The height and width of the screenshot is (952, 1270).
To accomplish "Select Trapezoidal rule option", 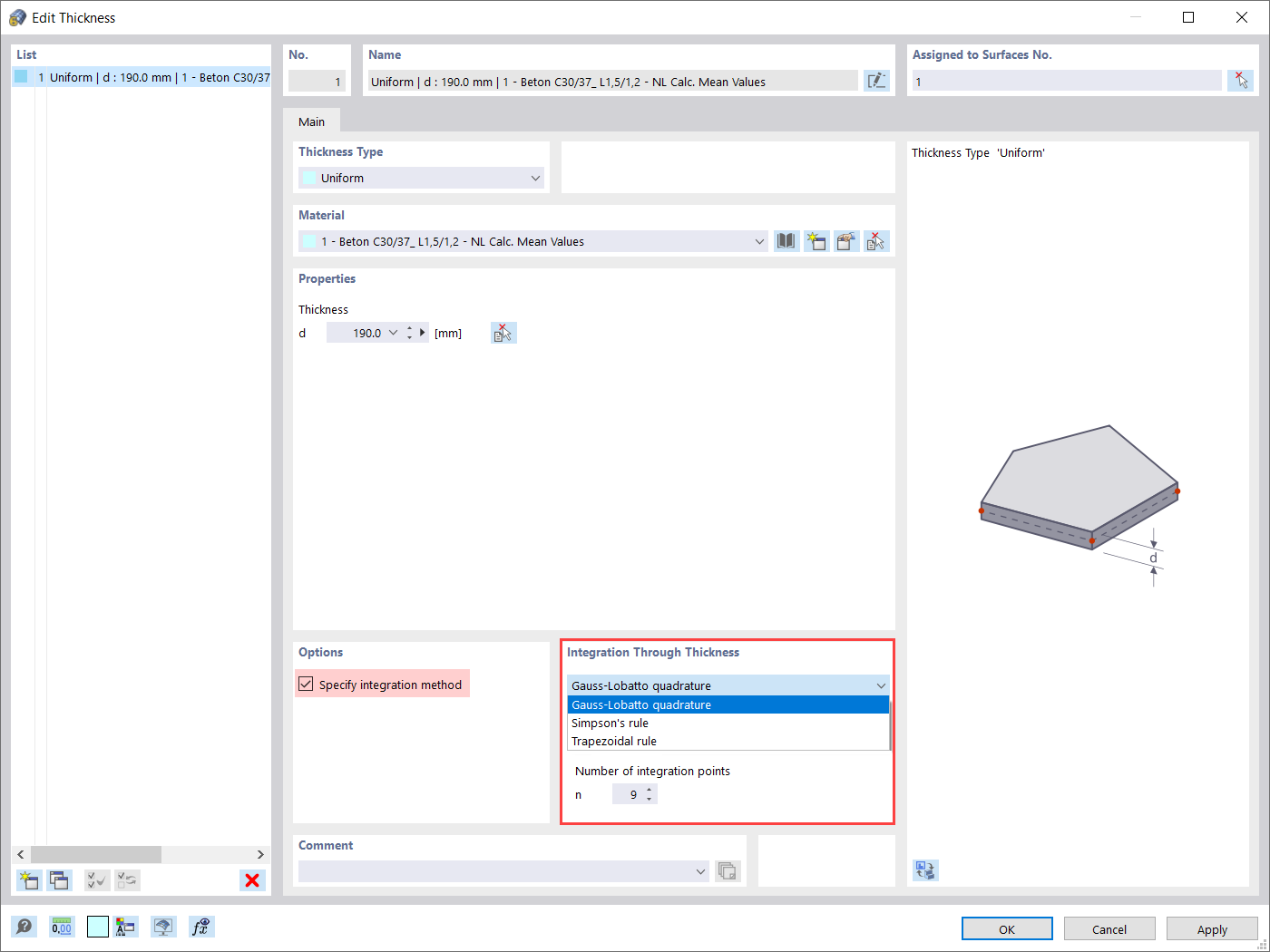I will tap(728, 741).
